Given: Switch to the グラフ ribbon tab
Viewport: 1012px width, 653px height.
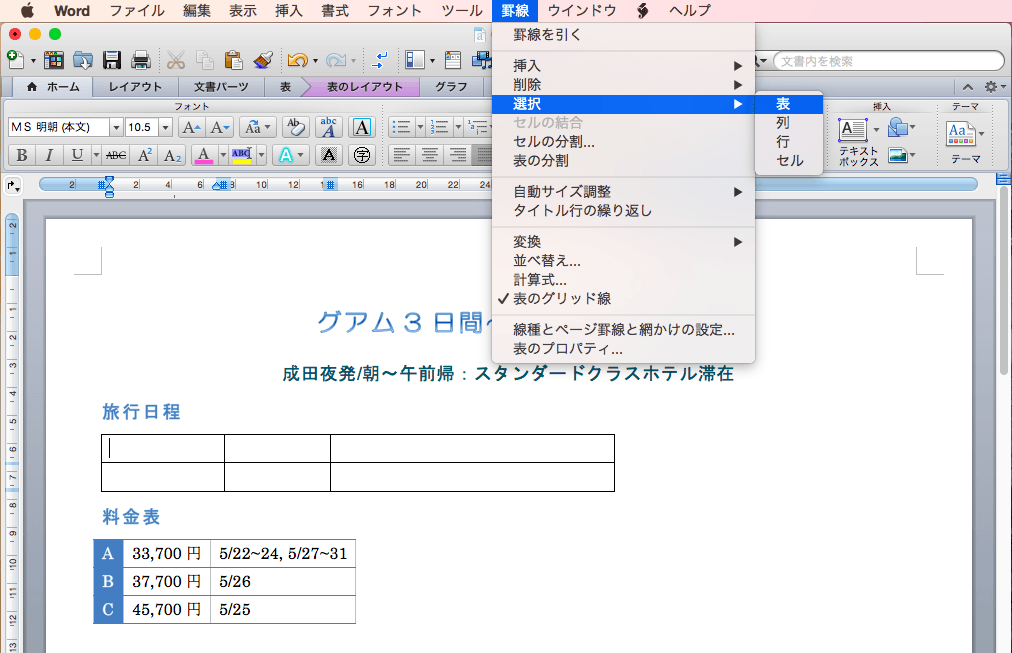Looking at the screenshot, I should tap(451, 87).
